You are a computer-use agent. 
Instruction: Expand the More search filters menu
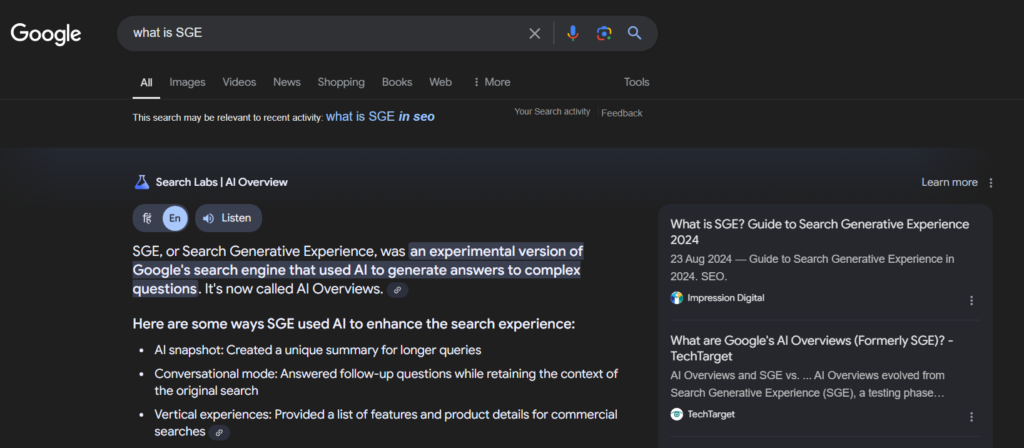coord(491,82)
